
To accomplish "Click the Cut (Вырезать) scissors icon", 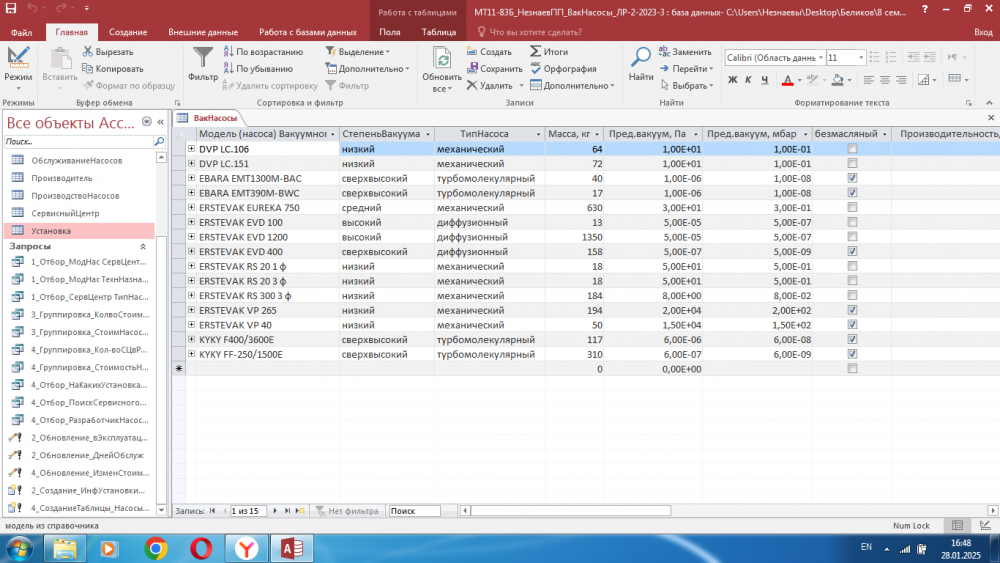I will point(88,51).
